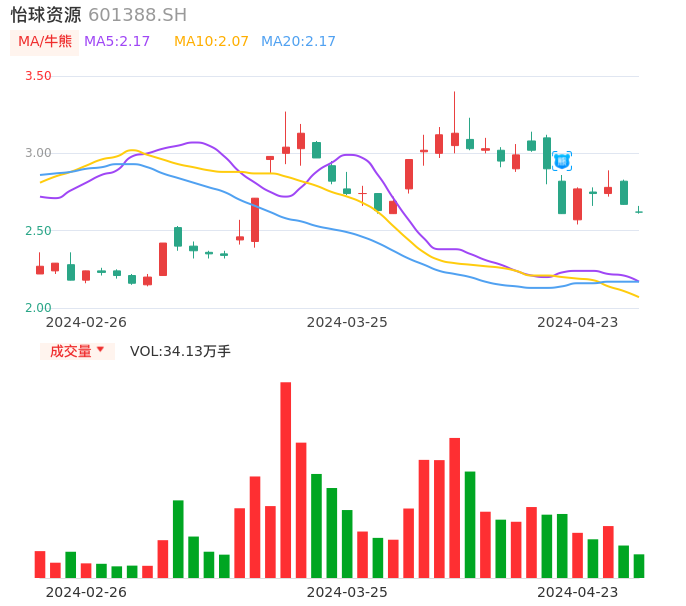Click the MA10:2.07 legend label
The width and height of the screenshot is (686, 606).
[211, 42]
